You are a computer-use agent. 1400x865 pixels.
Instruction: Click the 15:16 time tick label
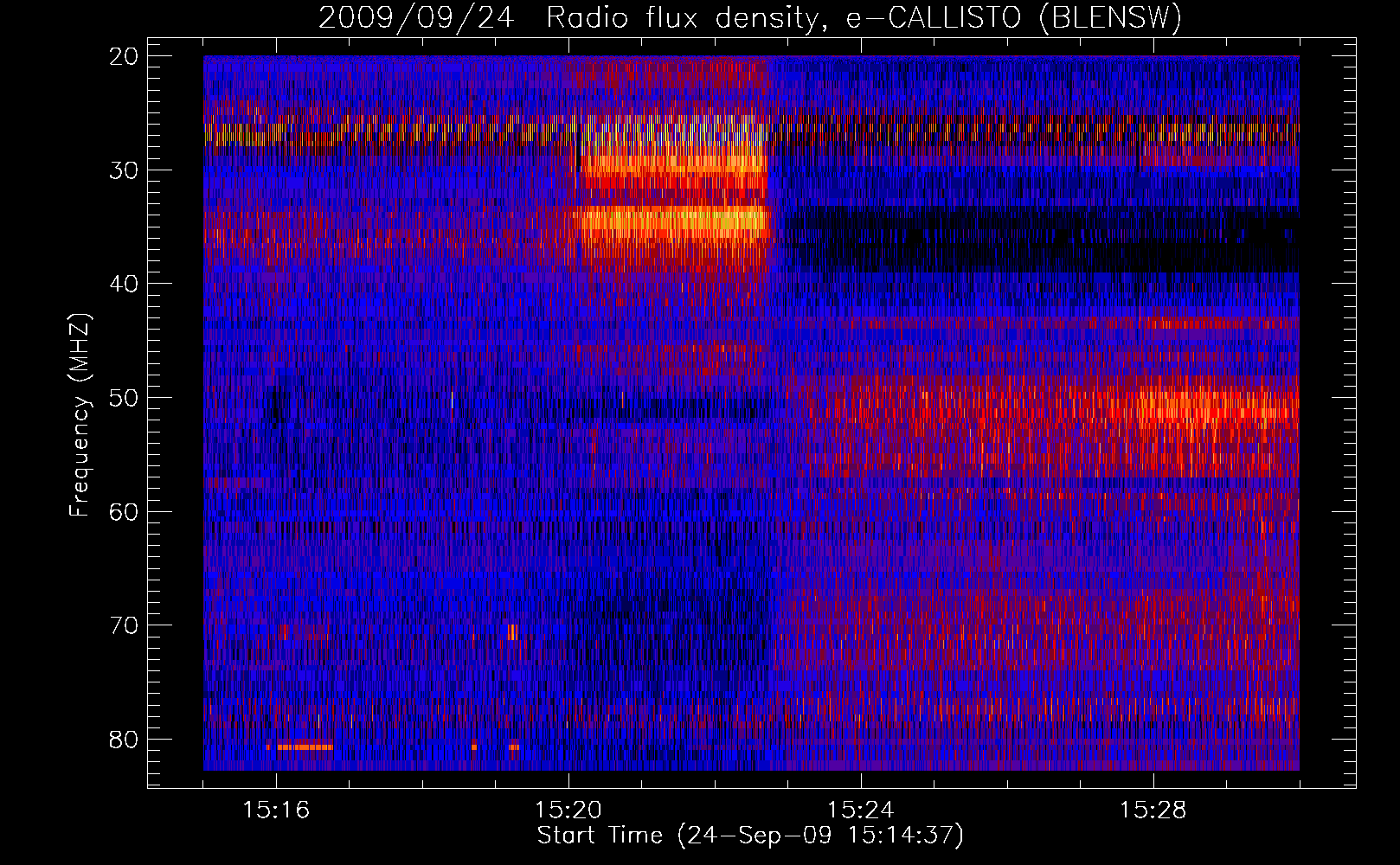click(x=277, y=811)
